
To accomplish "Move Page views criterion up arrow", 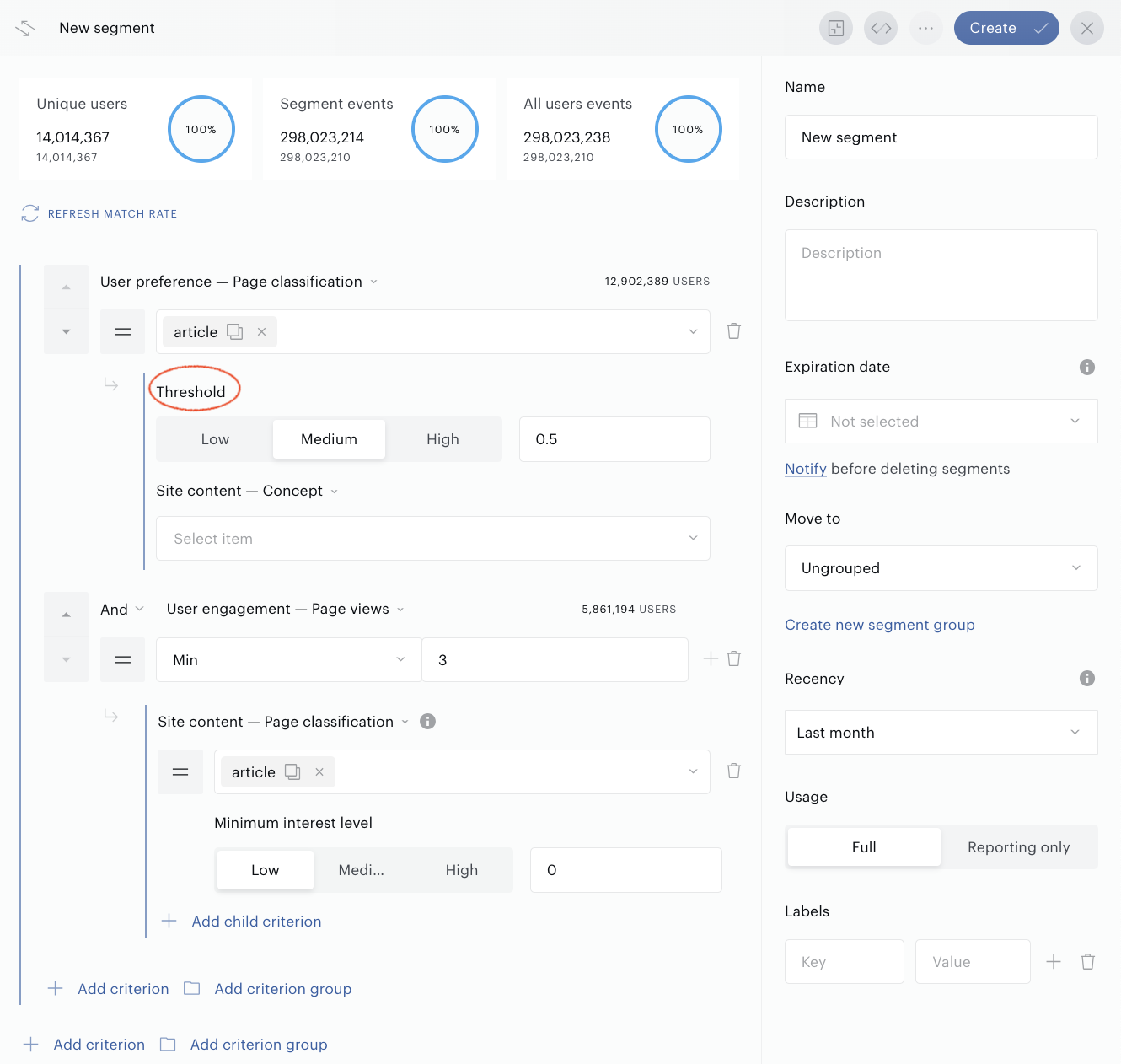I will (66, 615).
